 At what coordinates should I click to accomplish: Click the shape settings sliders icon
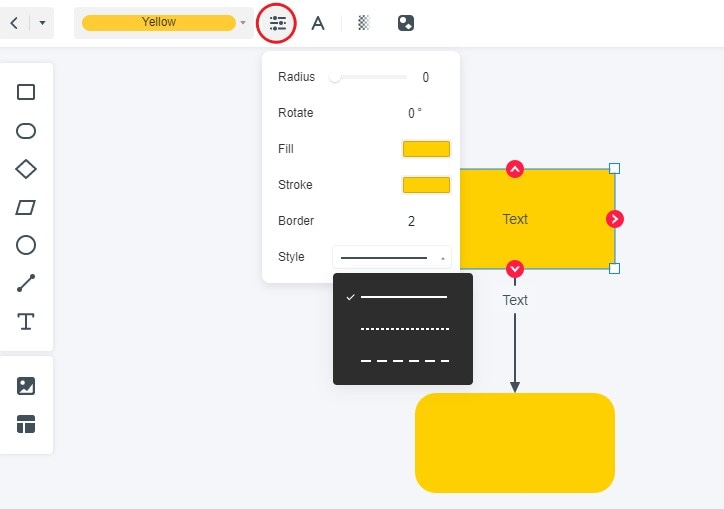tap(278, 23)
